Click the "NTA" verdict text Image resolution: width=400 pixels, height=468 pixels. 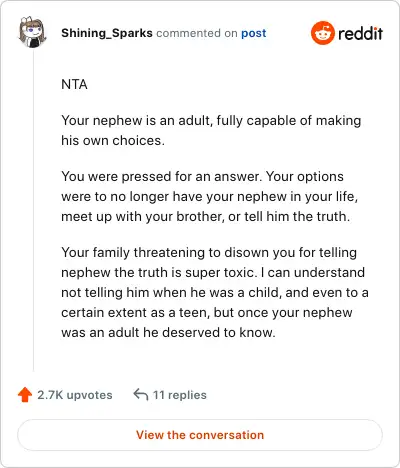[x=74, y=84]
